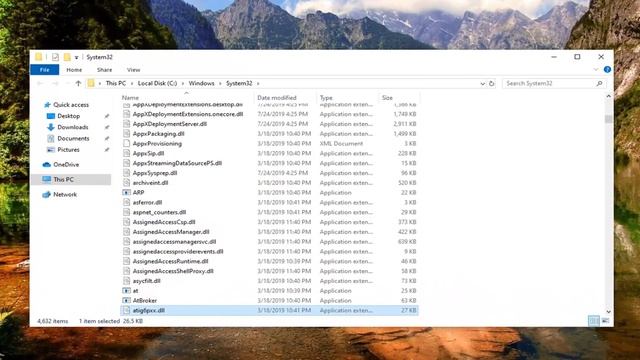Viewport: 640px width, 360px height.
Task: Click This PC in the address bar
Action: click(116, 83)
